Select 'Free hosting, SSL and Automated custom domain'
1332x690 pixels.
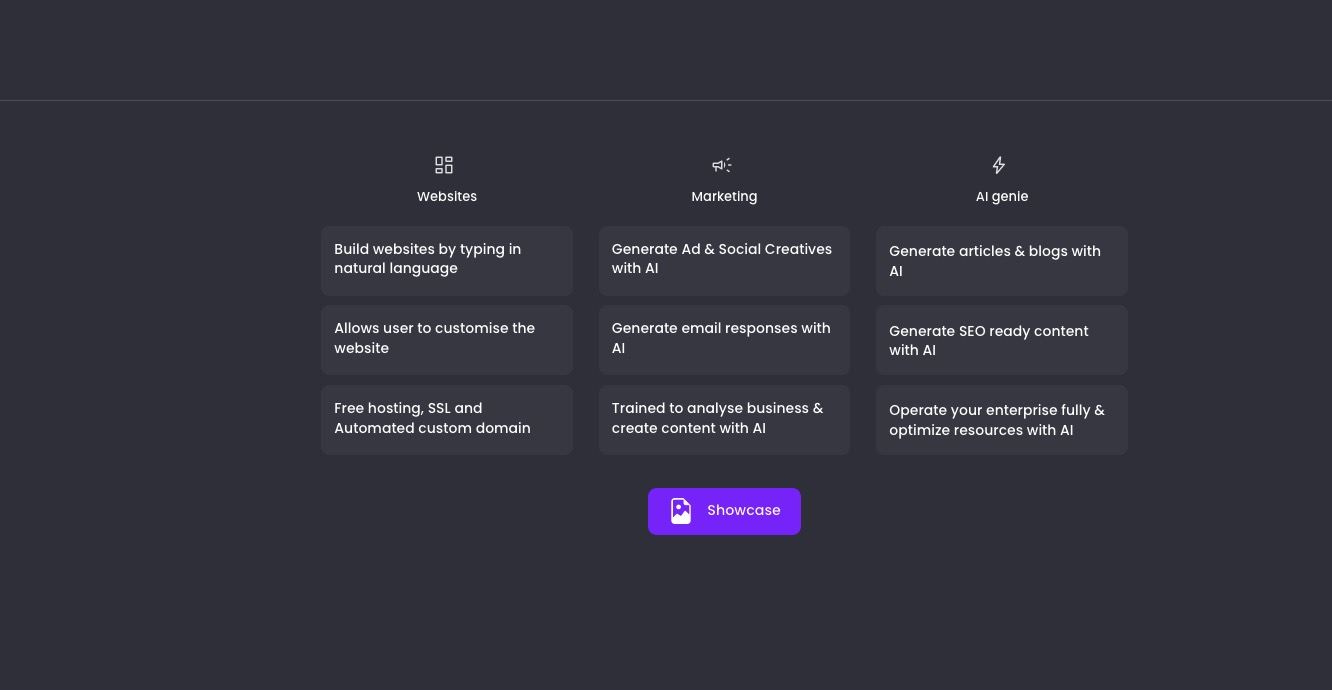click(x=446, y=419)
